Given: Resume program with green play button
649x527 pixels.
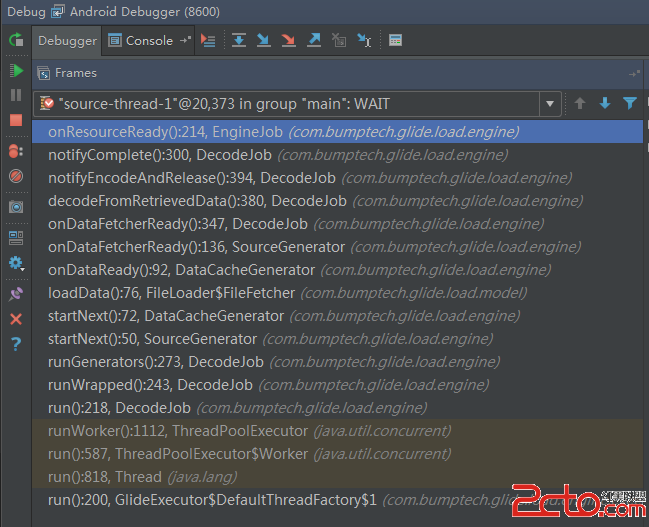Looking at the screenshot, I should coord(16,70).
